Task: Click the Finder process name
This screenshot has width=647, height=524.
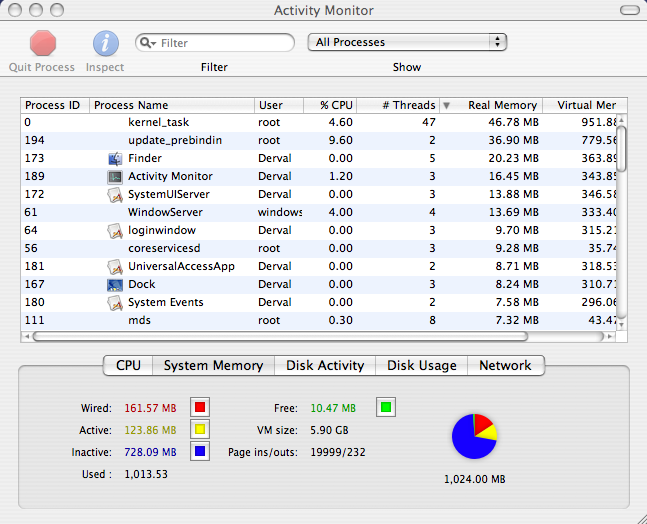Action: (x=145, y=158)
